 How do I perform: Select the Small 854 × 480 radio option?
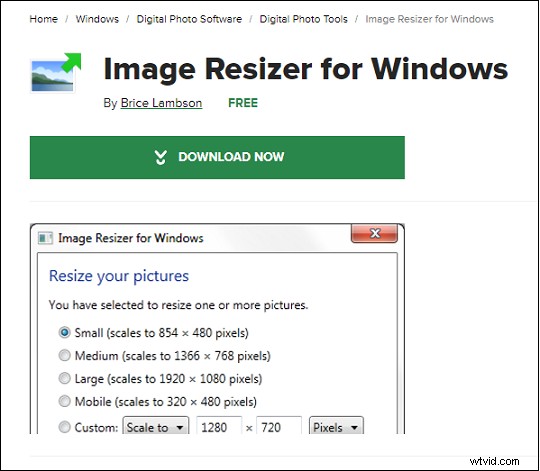[x=64, y=333]
